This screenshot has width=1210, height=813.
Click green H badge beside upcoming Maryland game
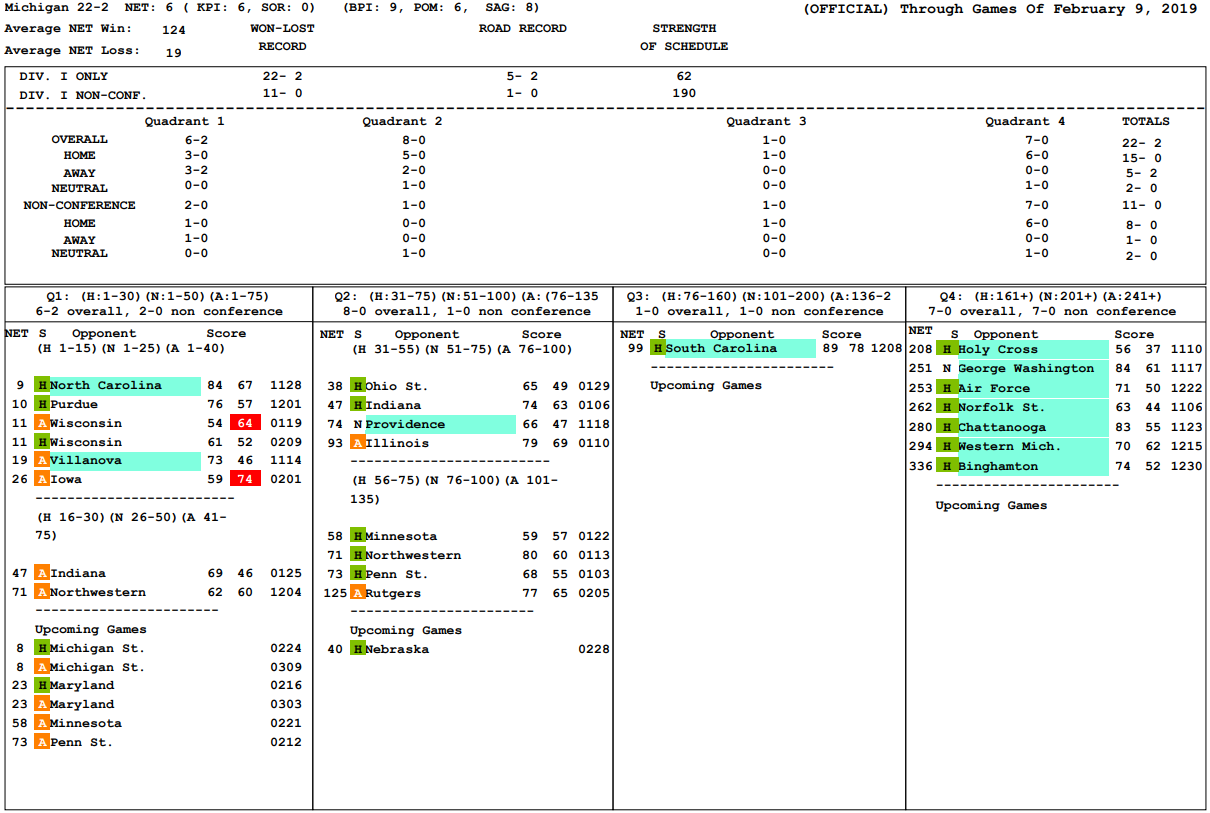coord(42,686)
